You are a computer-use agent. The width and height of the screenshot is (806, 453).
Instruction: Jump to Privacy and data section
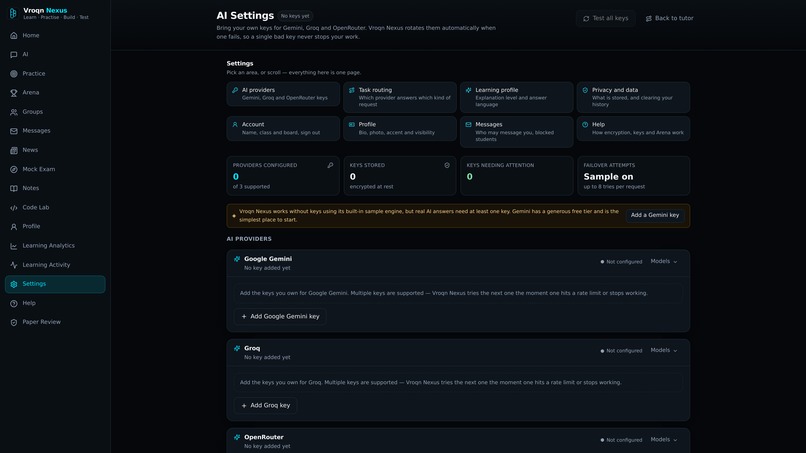pos(633,97)
